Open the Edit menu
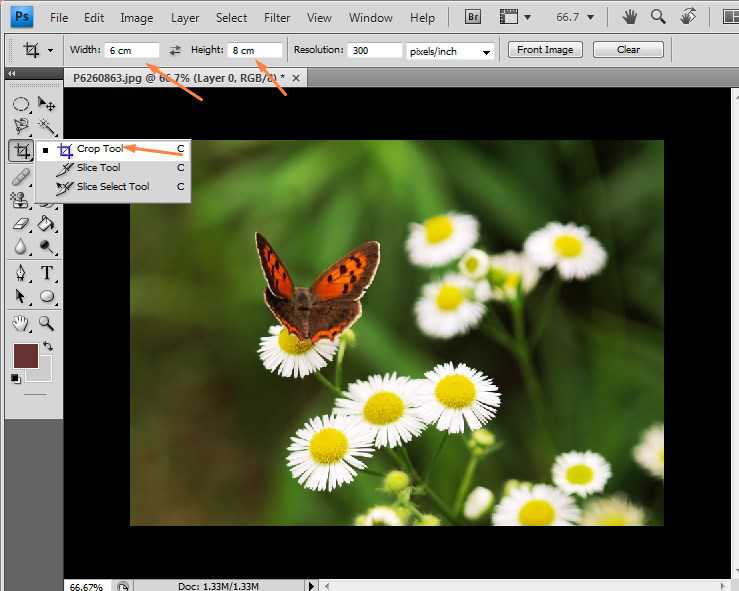The height and width of the screenshot is (591, 739). [94, 18]
